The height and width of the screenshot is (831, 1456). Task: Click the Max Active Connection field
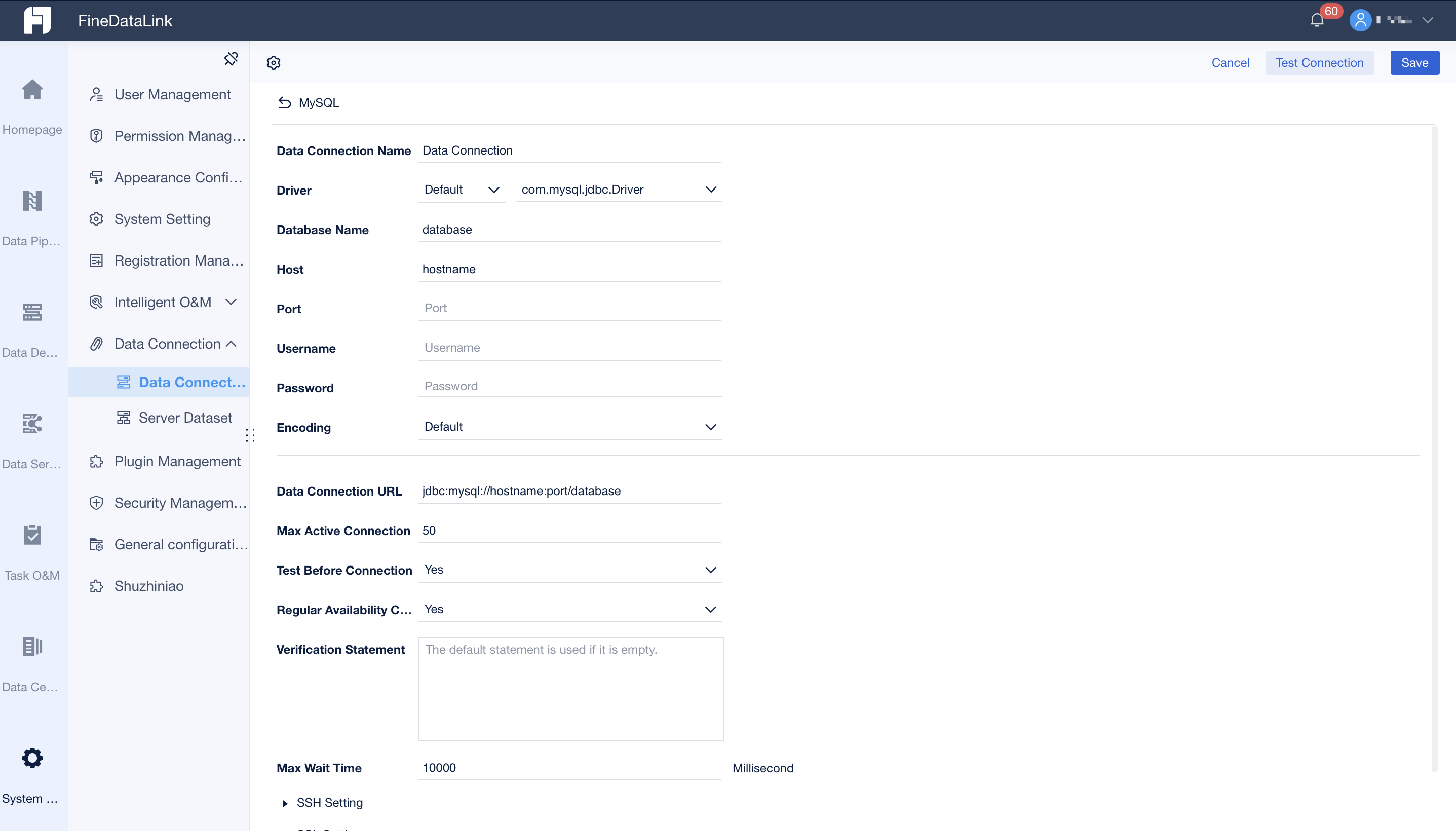point(569,531)
